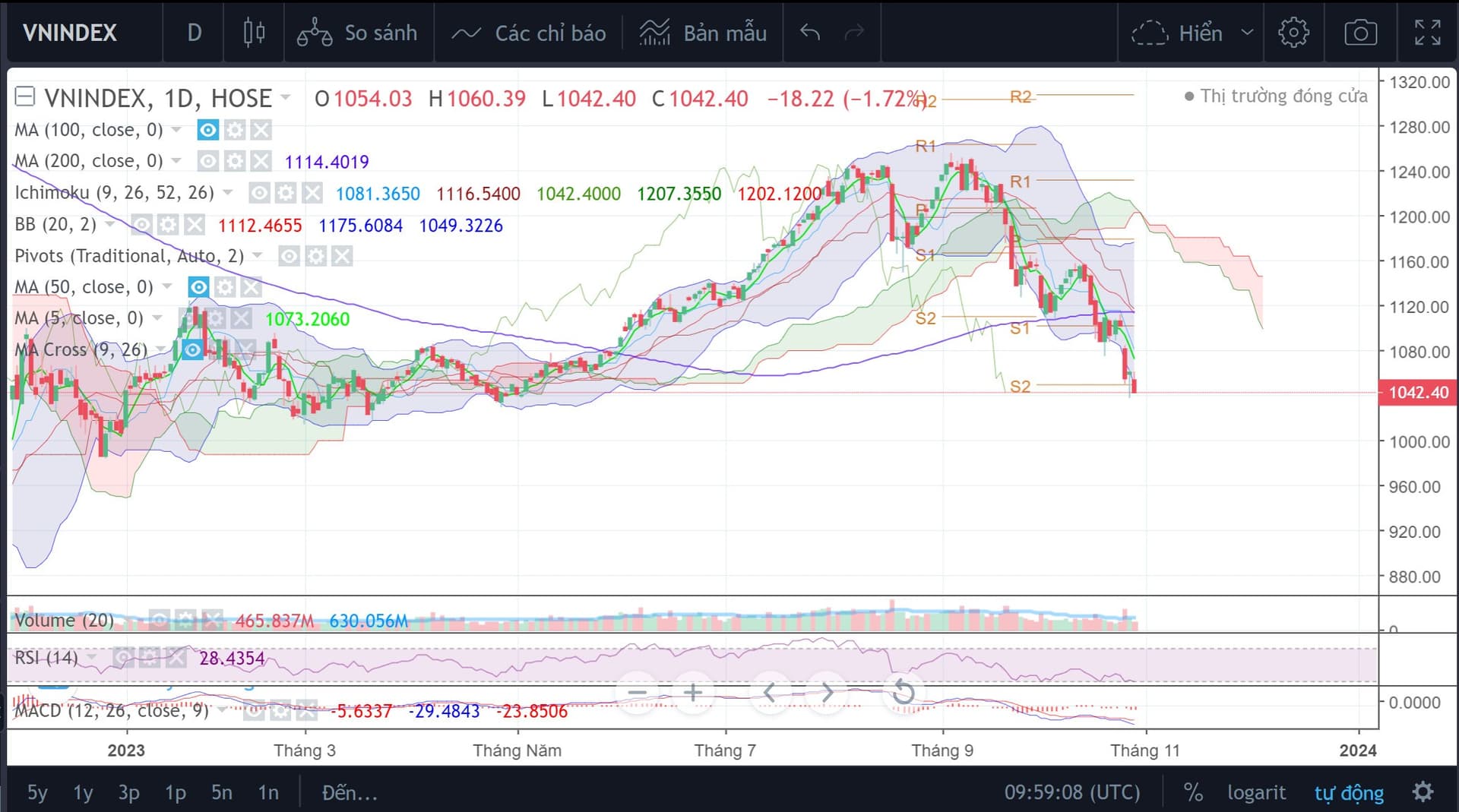Image resolution: width=1459 pixels, height=812 pixels.
Task: Toggle tự động auto scale
Action: [x=1349, y=793]
